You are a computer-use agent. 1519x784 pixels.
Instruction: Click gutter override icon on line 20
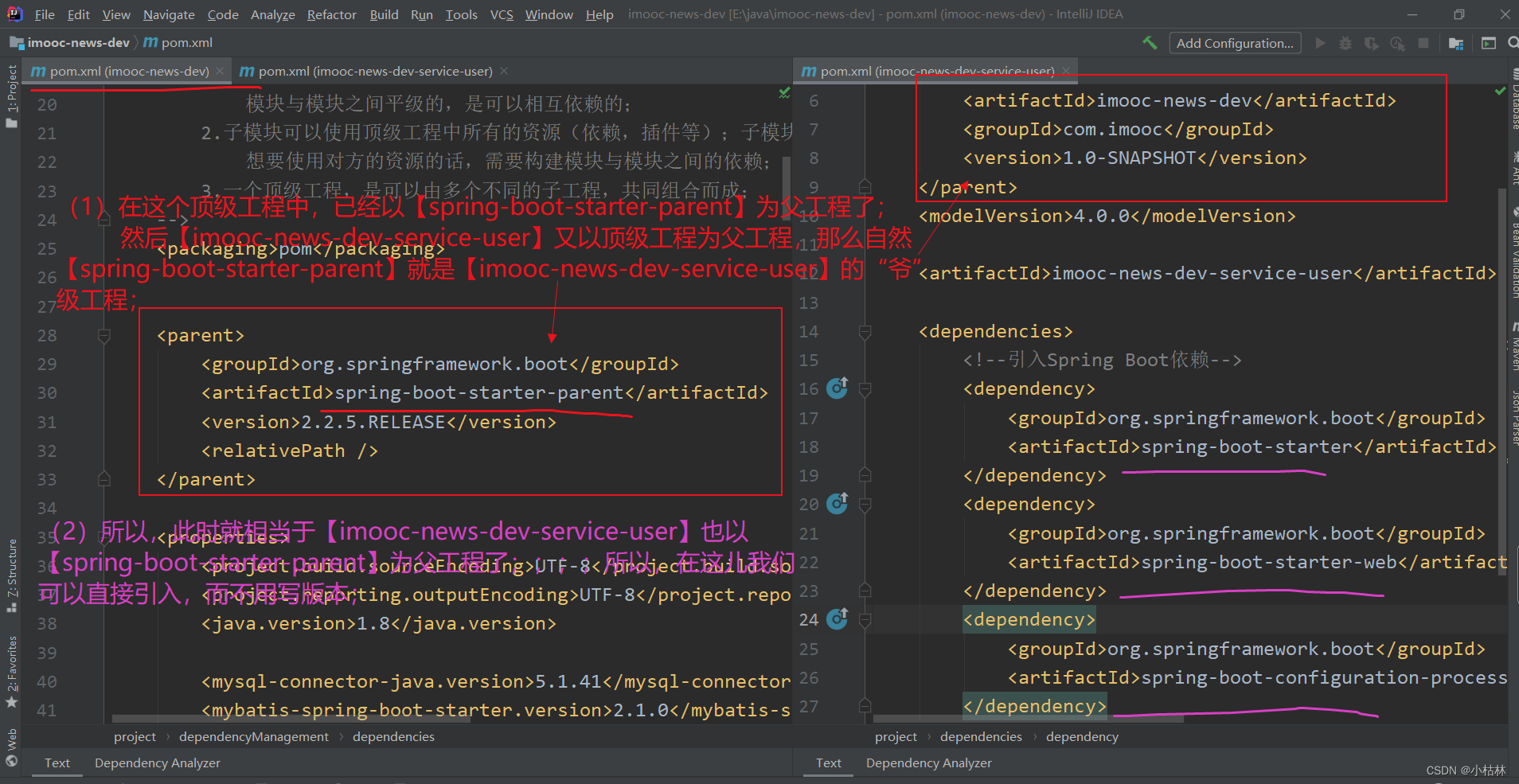pyautogui.click(x=838, y=503)
